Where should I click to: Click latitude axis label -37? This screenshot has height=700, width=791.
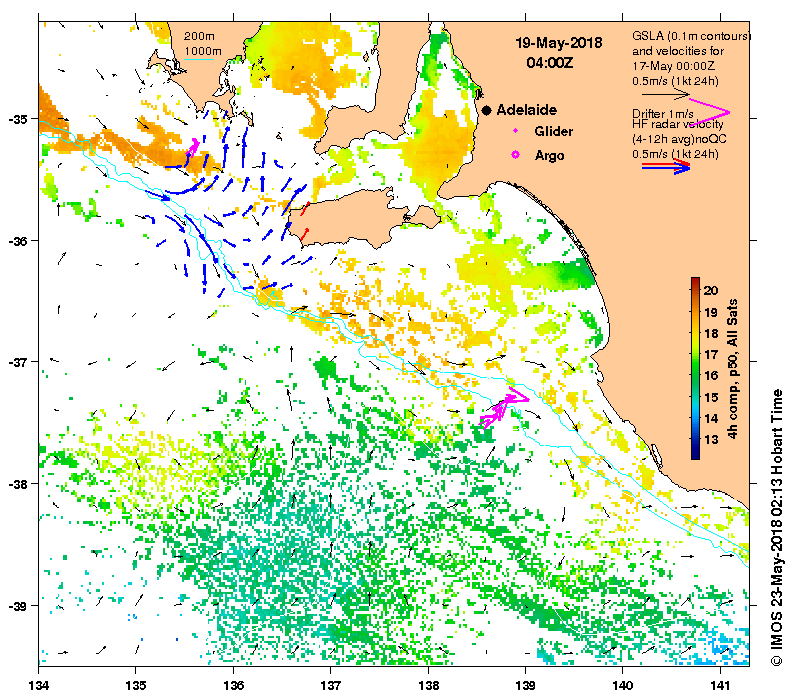pyautogui.click(x=18, y=362)
